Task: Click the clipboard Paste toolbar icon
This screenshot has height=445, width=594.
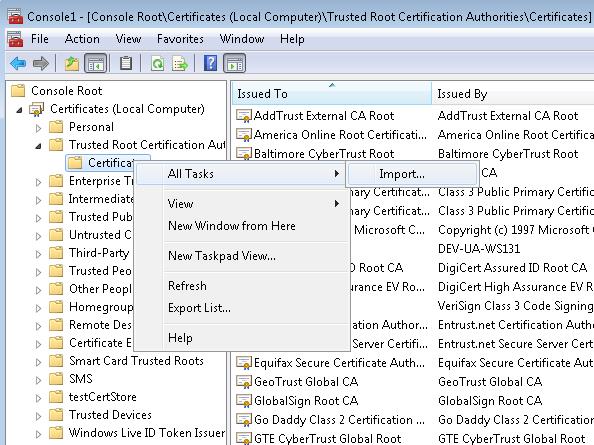Action: click(126, 63)
